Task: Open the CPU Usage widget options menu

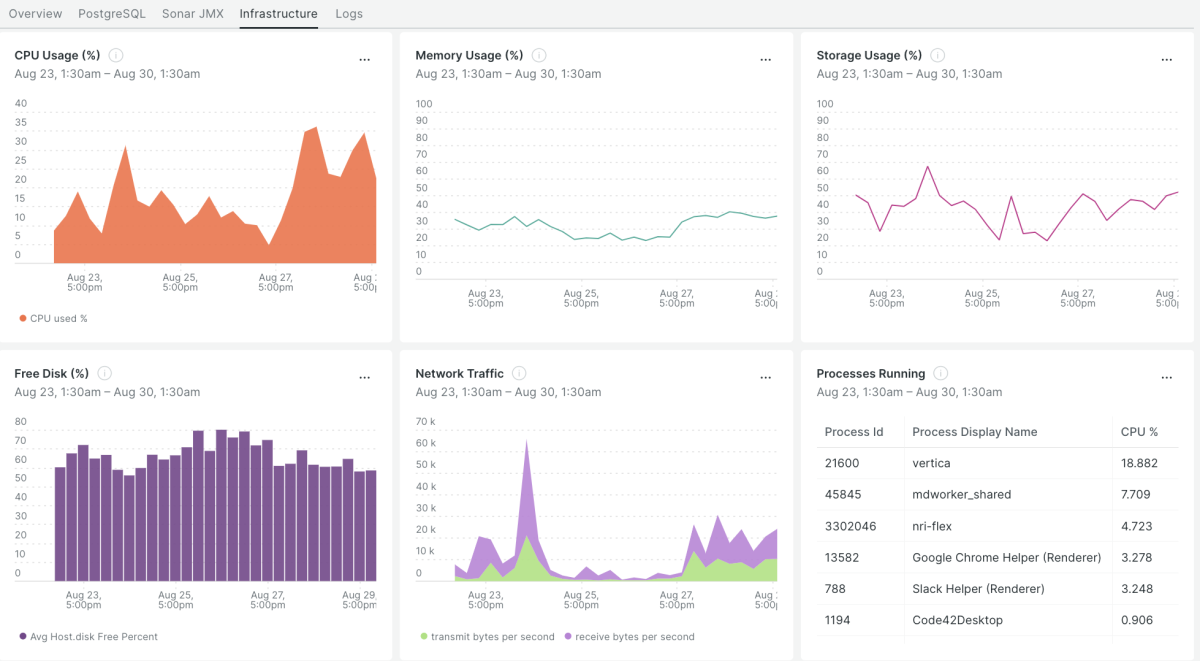Action: tap(365, 60)
